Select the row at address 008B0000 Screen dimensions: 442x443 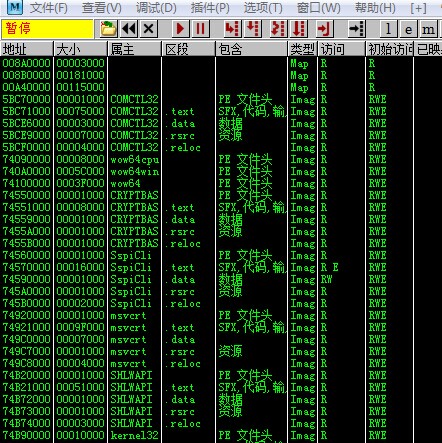point(221,75)
